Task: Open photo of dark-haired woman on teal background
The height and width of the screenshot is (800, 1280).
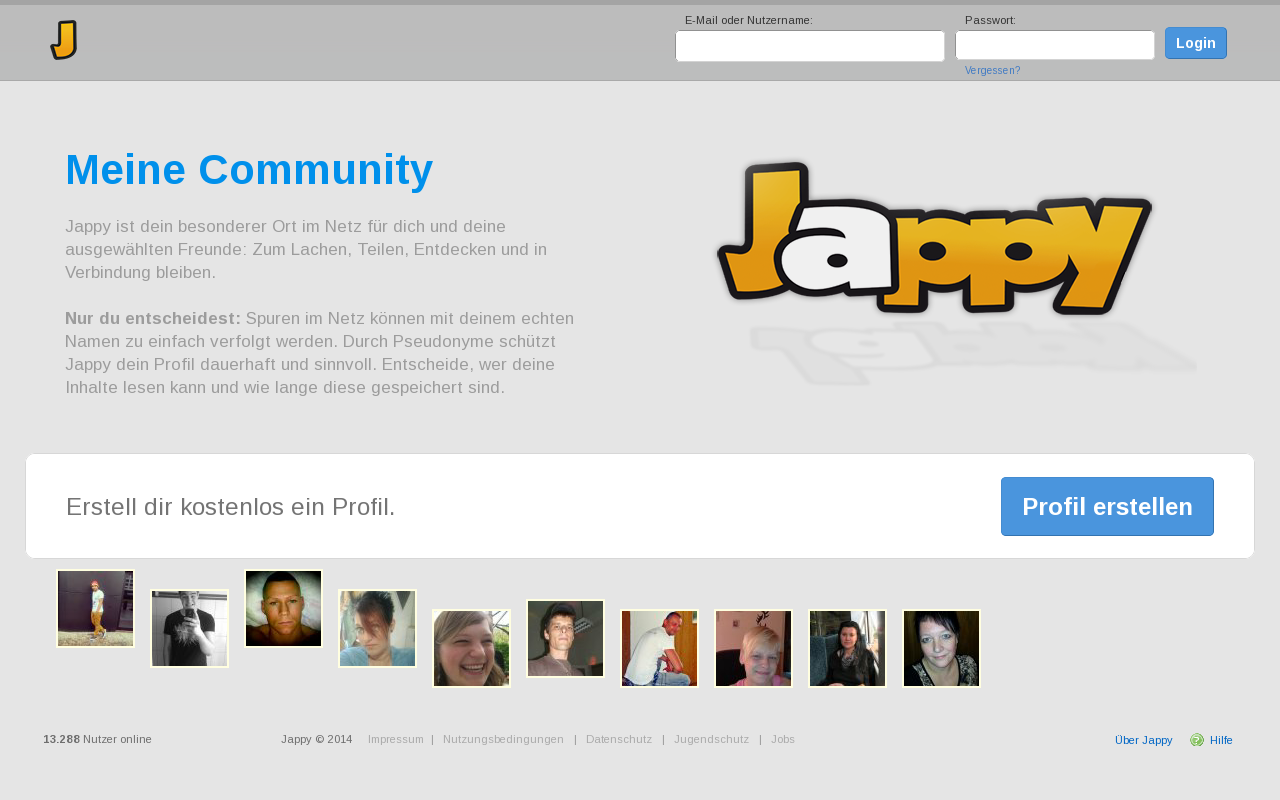Action: tap(377, 628)
